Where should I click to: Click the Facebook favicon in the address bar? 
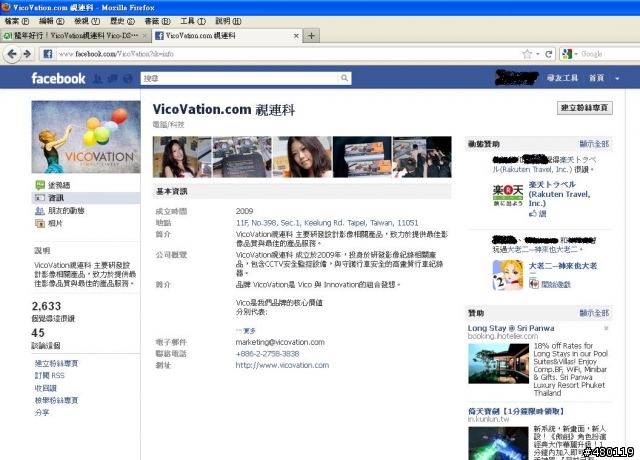[x=48, y=54]
